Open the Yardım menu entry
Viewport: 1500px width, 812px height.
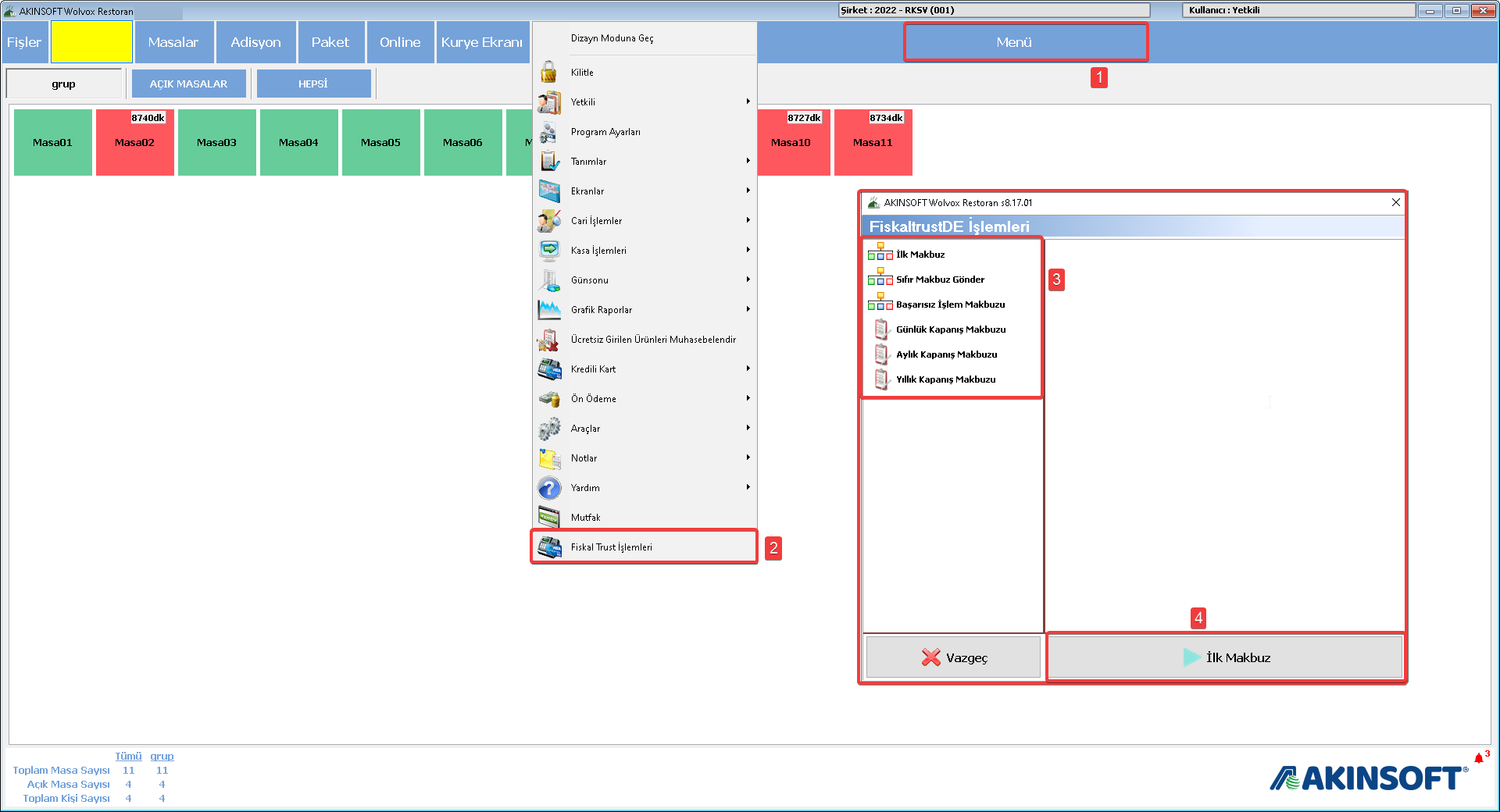pos(645,488)
